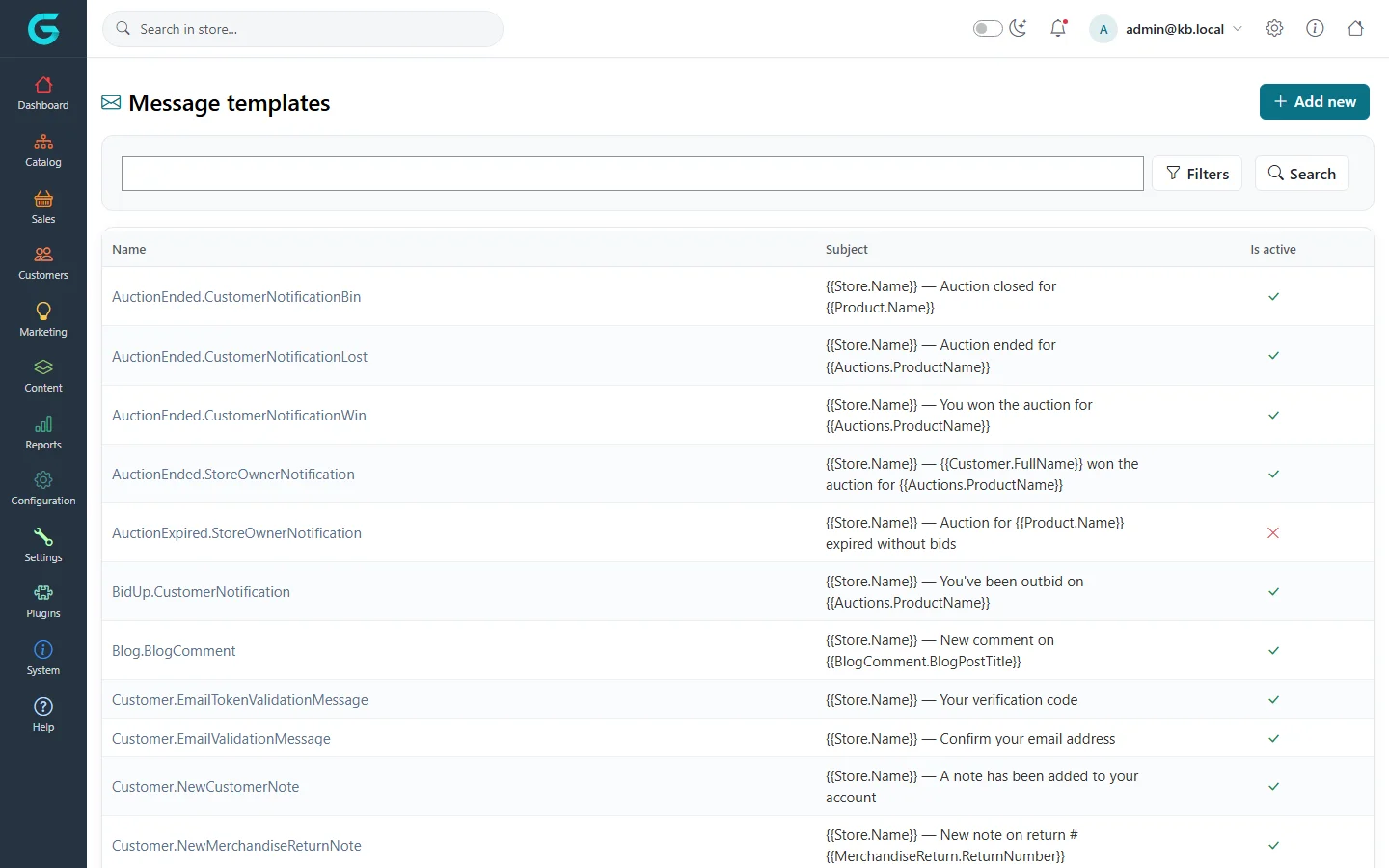Open the Filters panel
The height and width of the screenshot is (868, 1389).
point(1197,174)
